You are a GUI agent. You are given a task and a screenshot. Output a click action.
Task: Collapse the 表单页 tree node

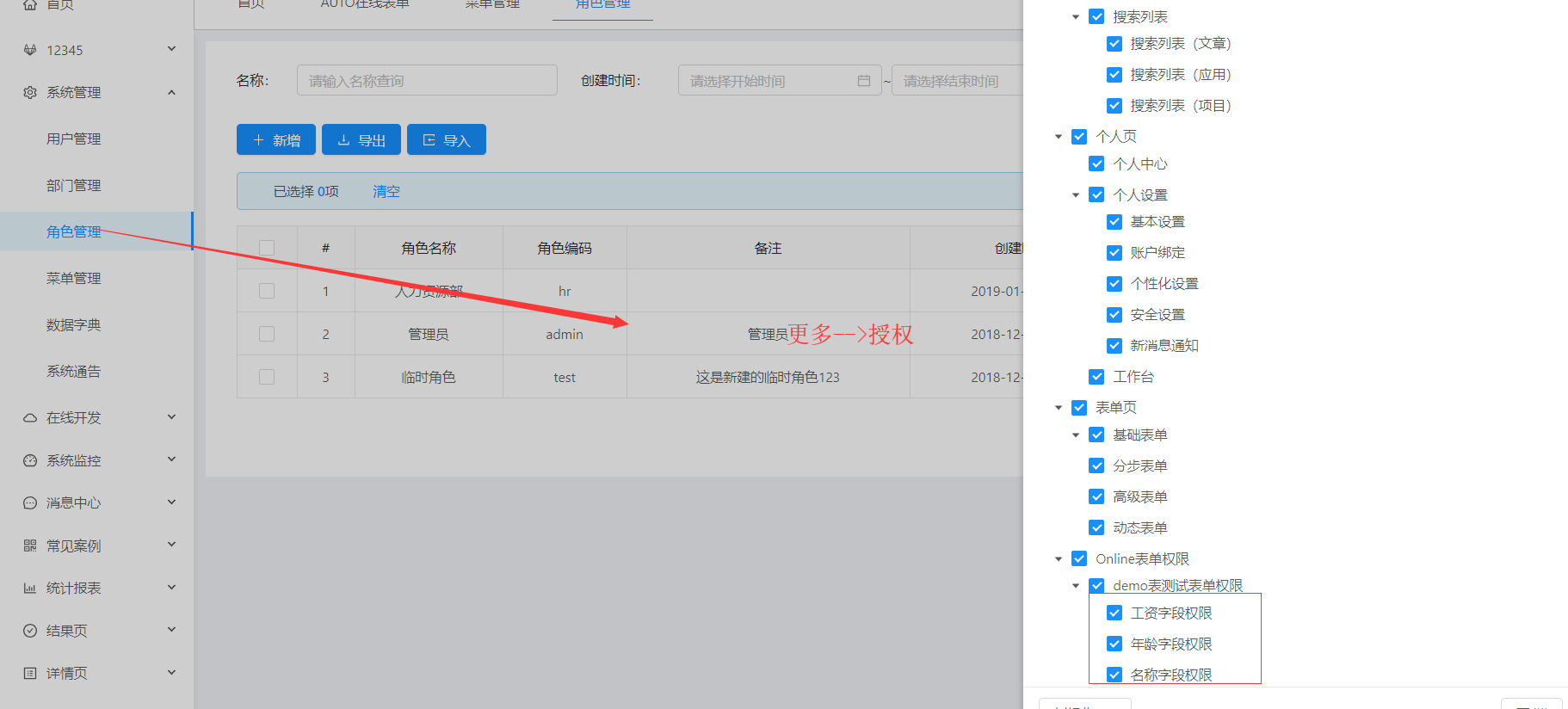pyautogui.click(x=1059, y=408)
